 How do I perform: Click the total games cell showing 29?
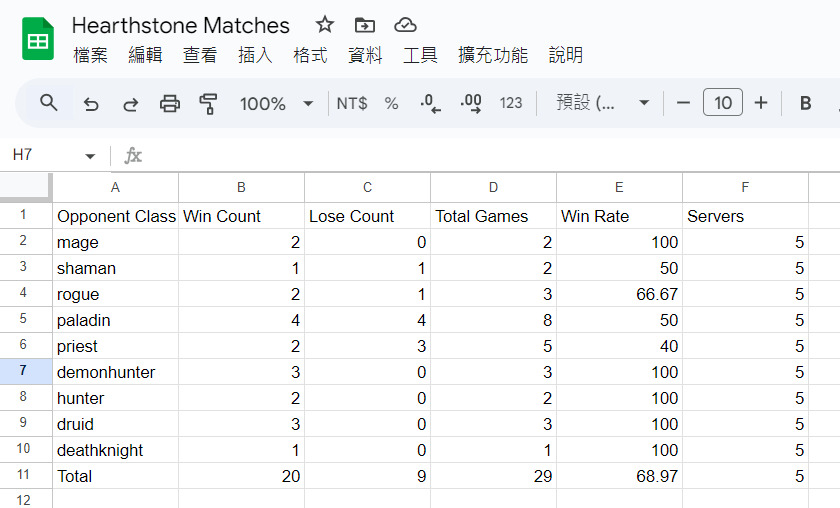(x=493, y=476)
